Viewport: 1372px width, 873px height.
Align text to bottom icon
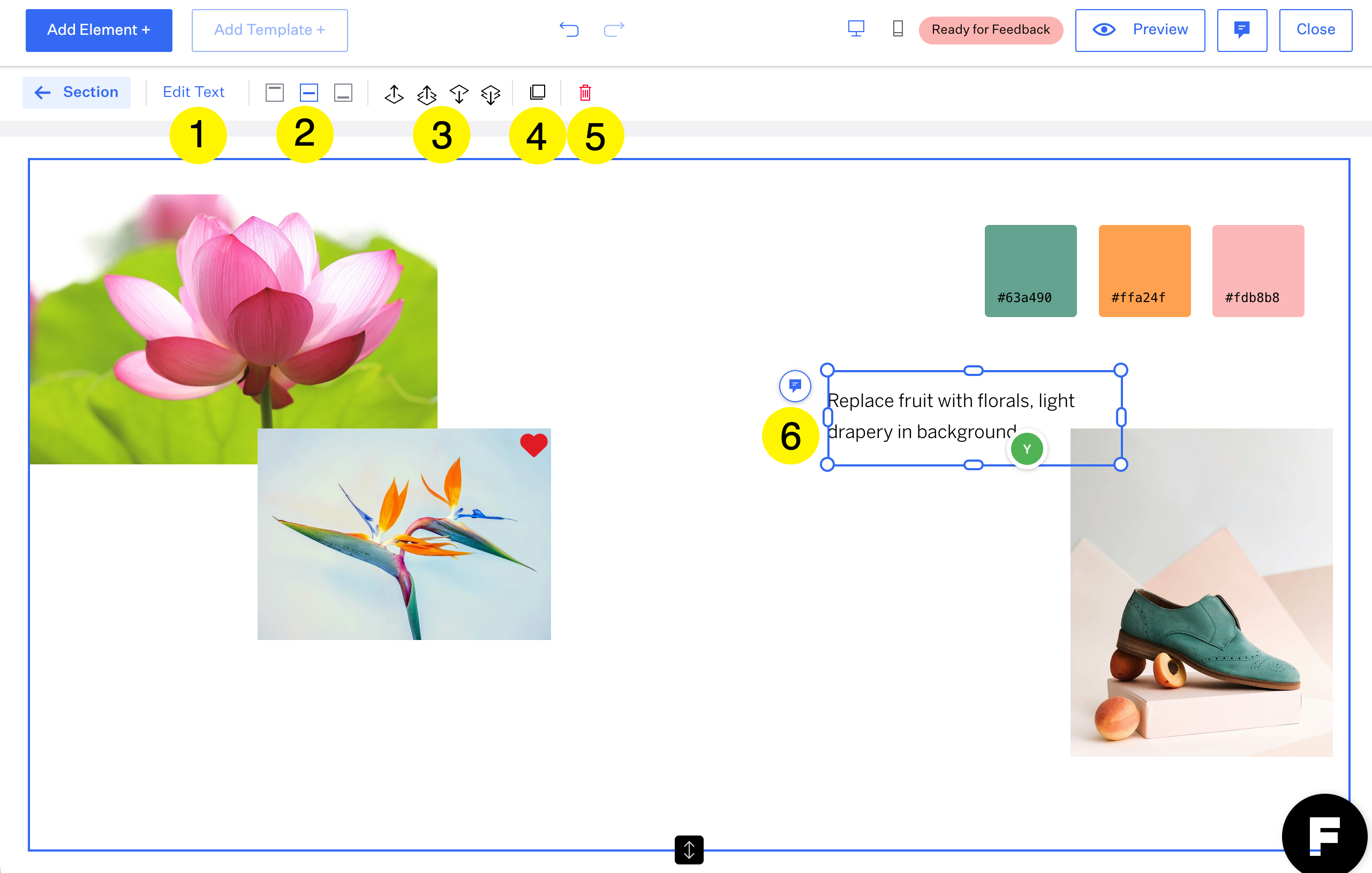pyautogui.click(x=343, y=92)
